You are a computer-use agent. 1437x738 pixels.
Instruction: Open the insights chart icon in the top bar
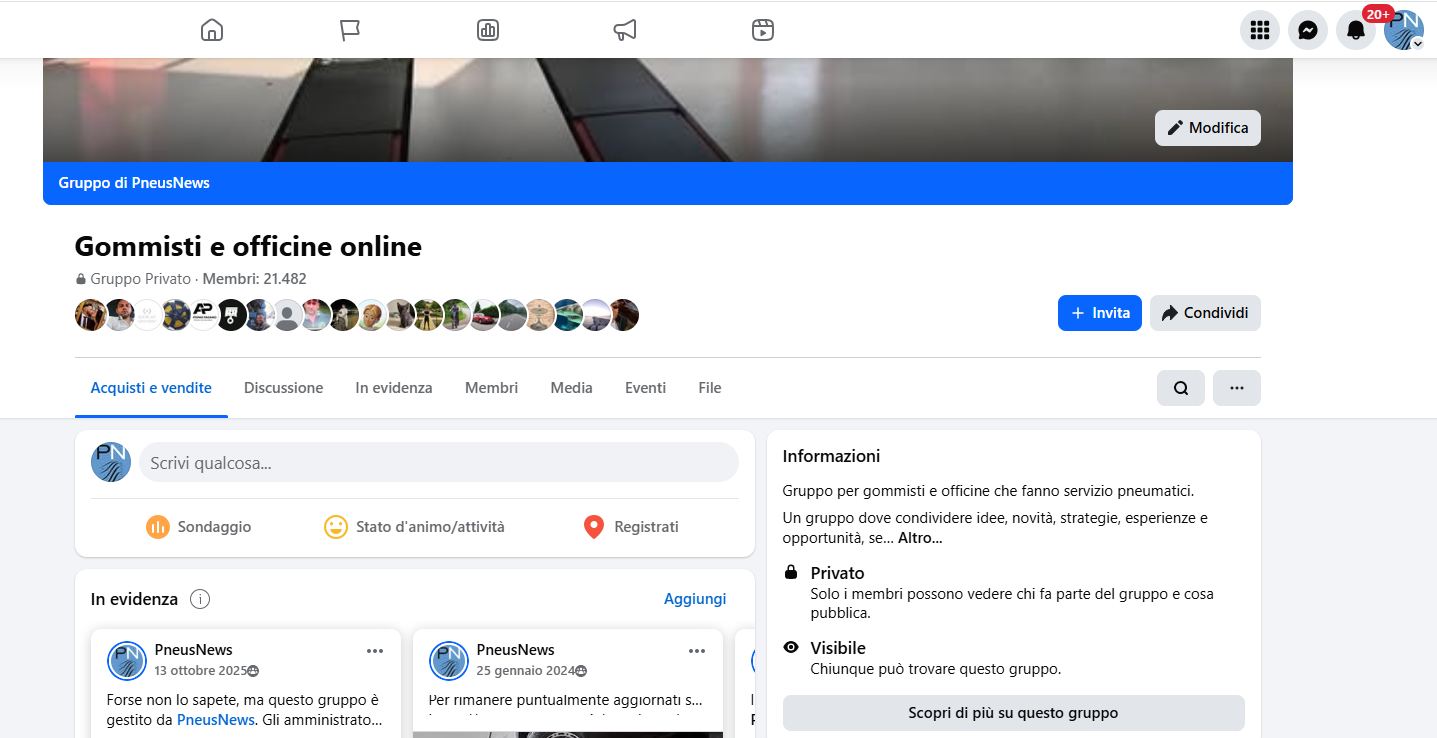coord(488,30)
